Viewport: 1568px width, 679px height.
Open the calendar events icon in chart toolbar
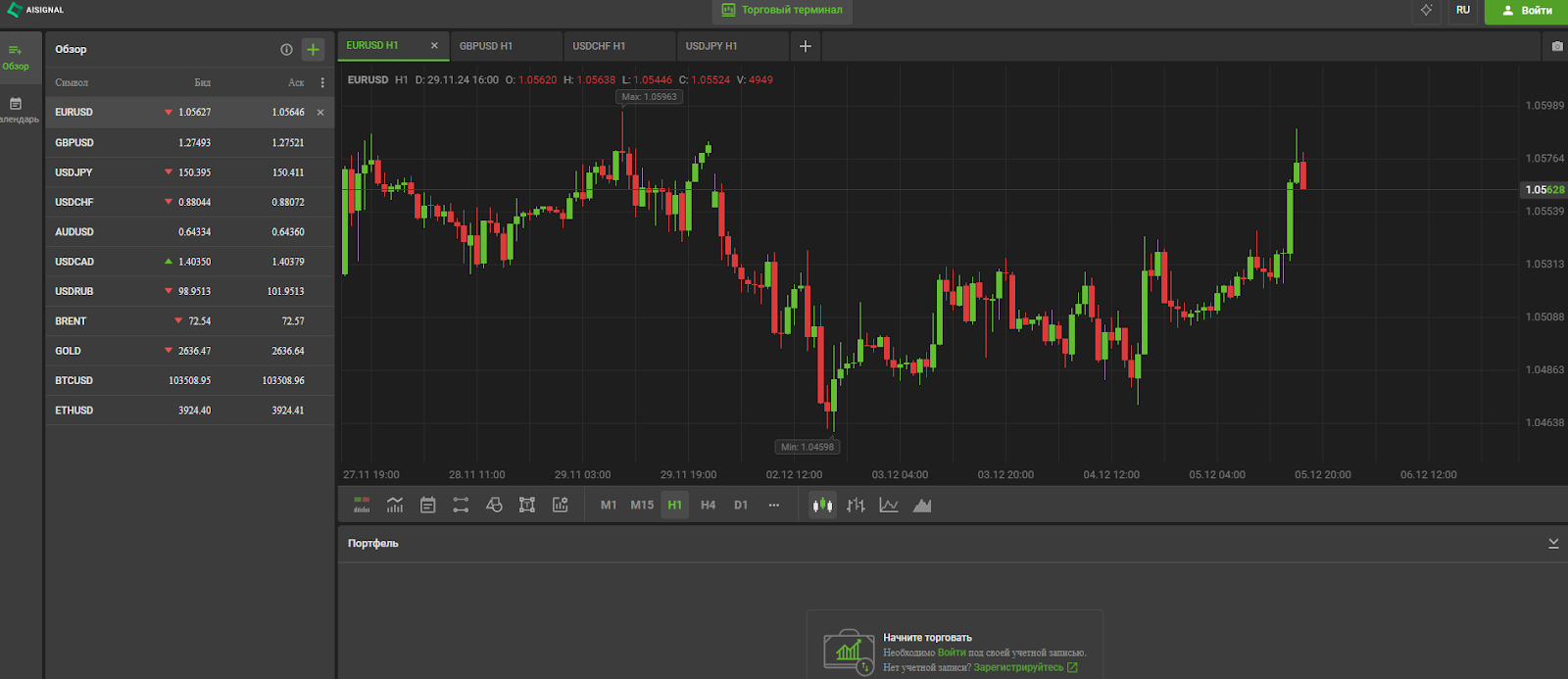[428, 506]
